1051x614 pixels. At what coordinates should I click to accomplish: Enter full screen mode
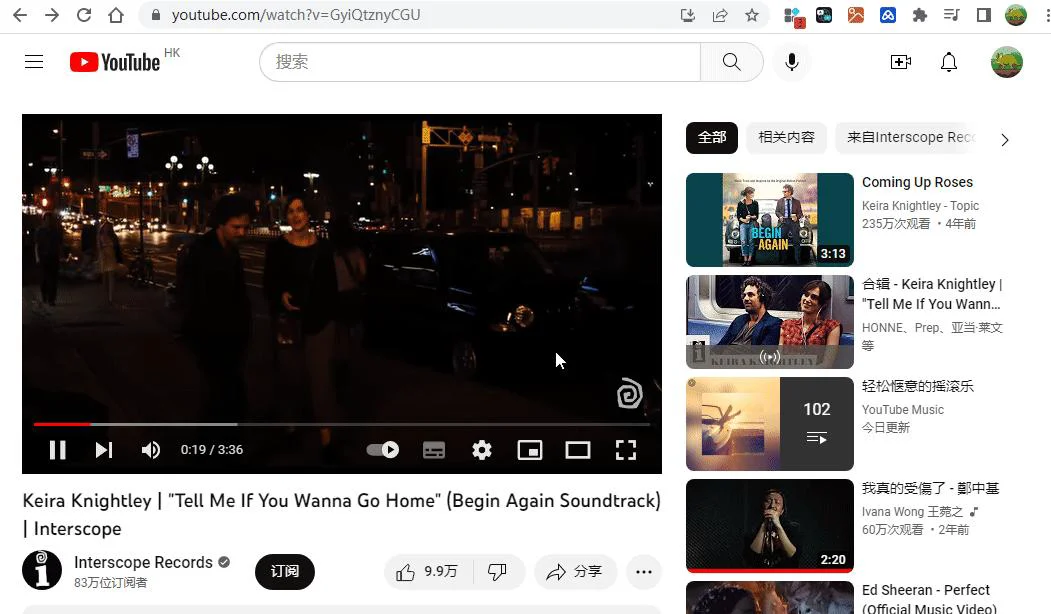[625, 450]
